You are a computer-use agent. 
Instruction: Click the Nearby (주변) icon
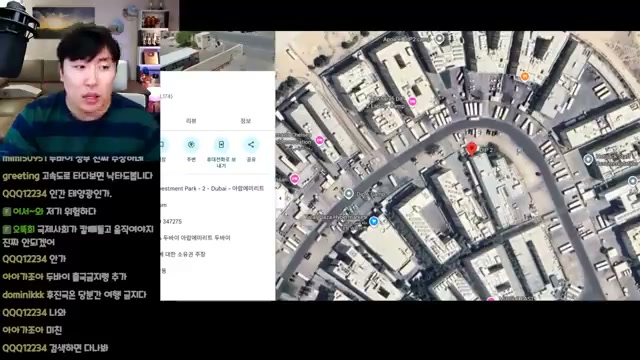coord(191,145)
